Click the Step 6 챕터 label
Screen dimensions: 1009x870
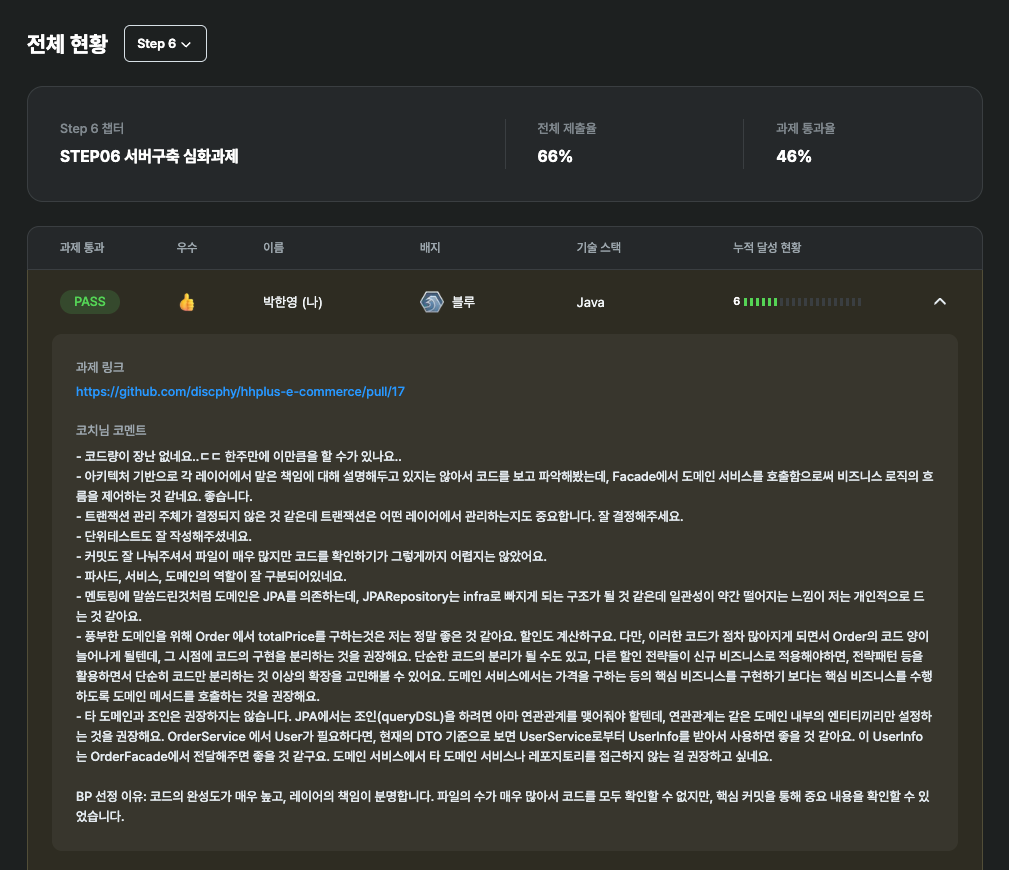point(92,129)
